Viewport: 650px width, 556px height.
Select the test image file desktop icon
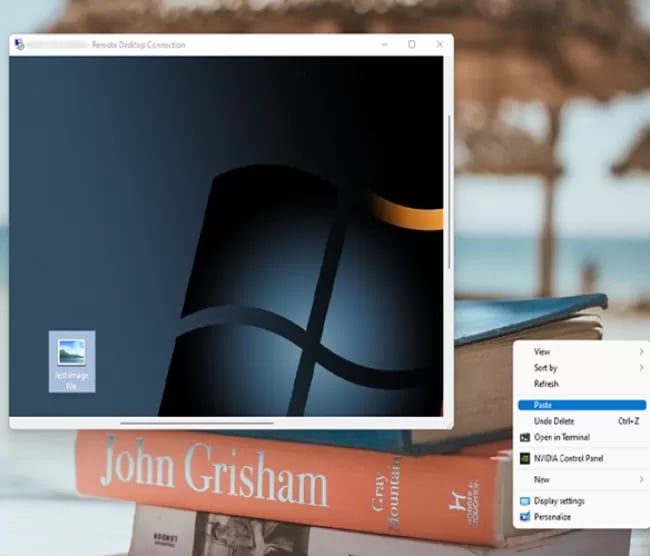point(72,361)
